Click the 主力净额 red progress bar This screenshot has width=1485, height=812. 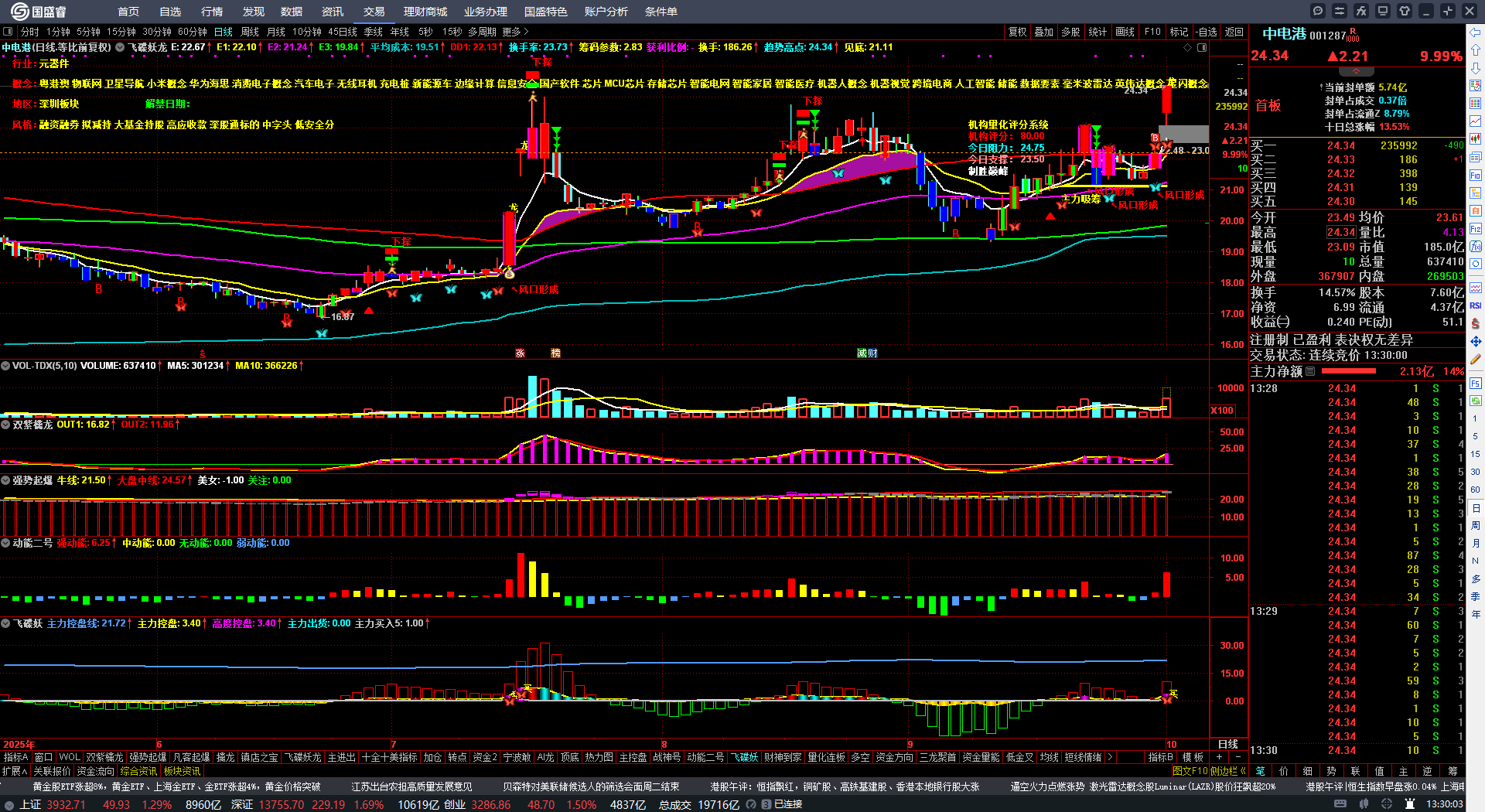1349,371
